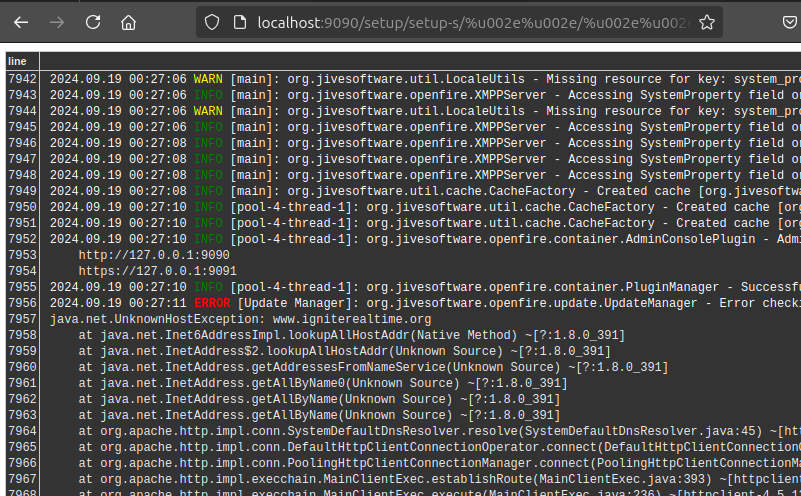
Task: Go to the browser Home page
Action: [129, 22]
